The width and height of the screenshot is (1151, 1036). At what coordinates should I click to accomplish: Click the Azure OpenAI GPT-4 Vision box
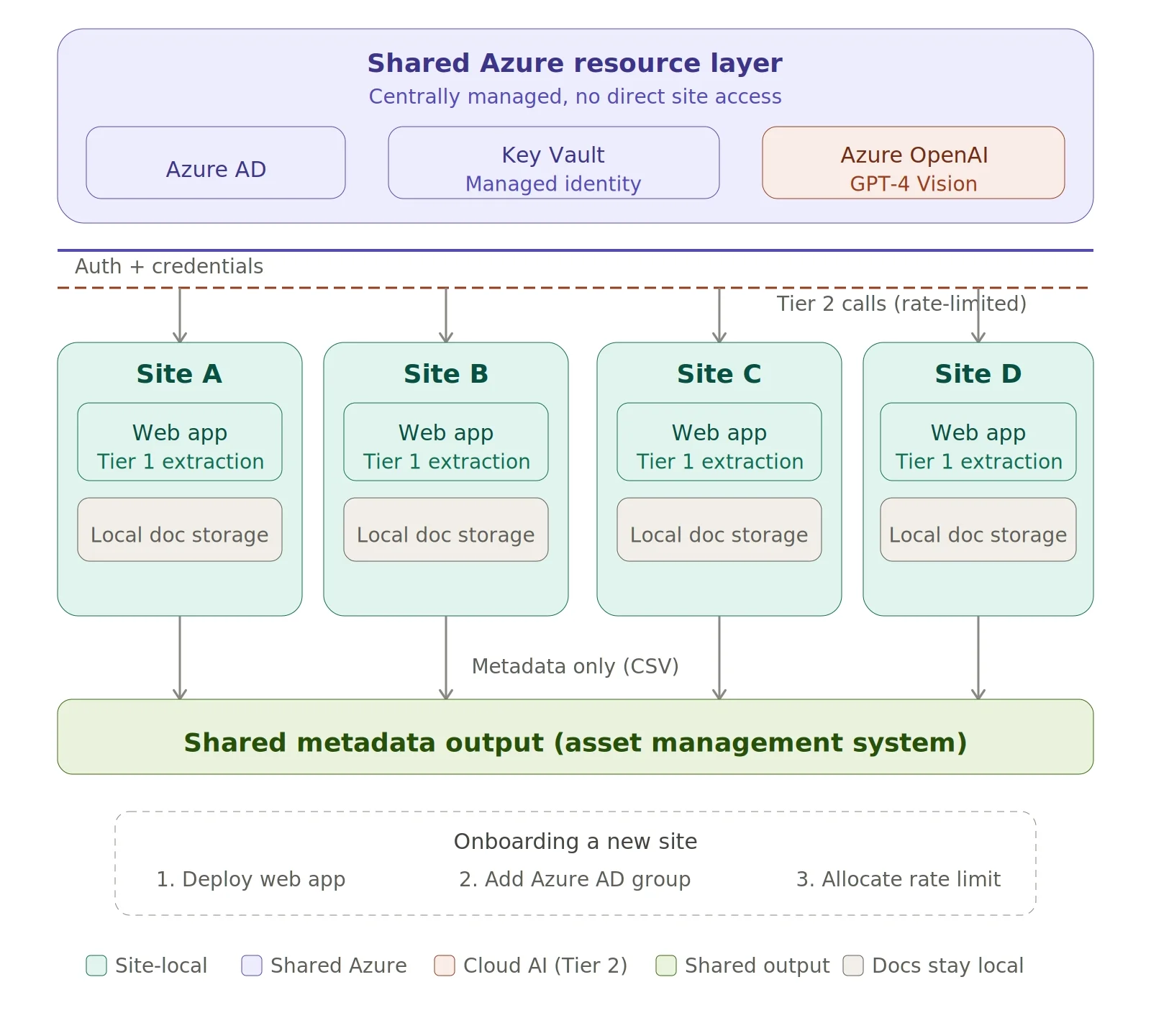(914, 163)
